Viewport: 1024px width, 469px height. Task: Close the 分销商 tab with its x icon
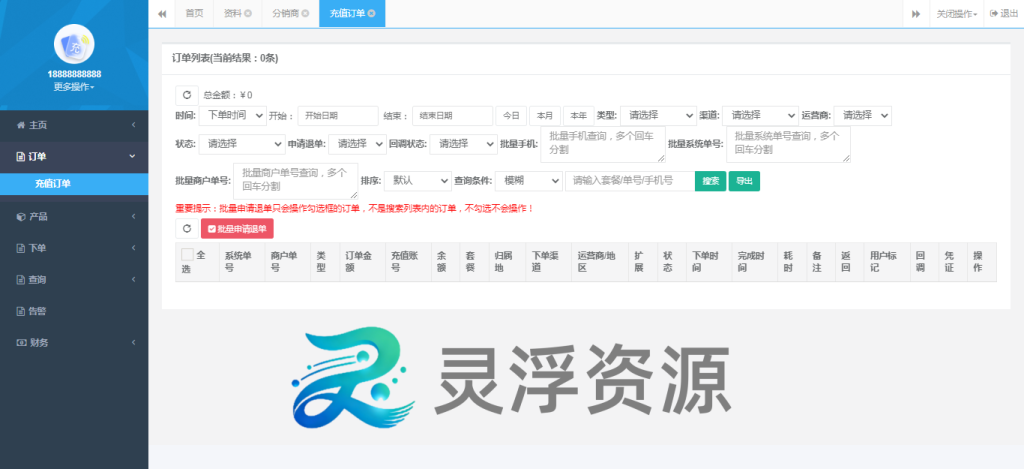click(305, 14)
